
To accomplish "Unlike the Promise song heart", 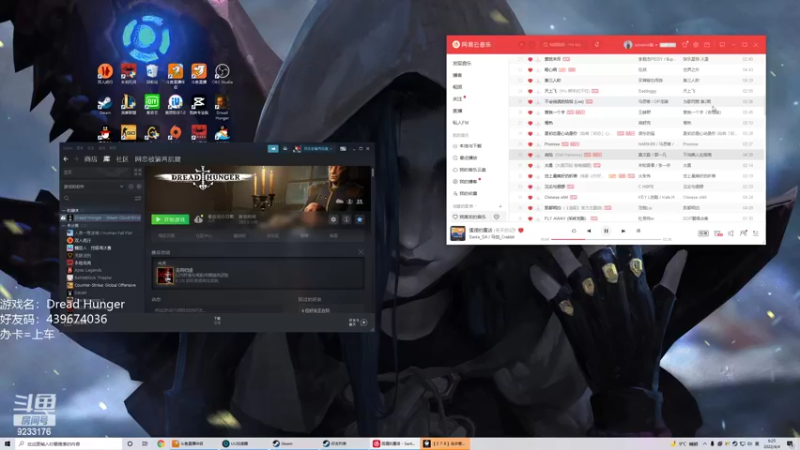I will click(x=530, y=144).
